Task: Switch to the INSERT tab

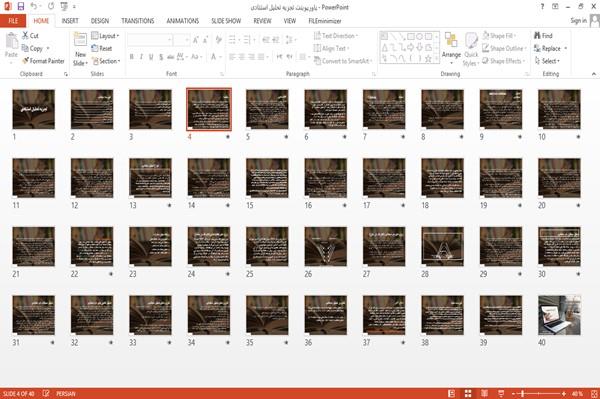Action: [x=70, y=21]
